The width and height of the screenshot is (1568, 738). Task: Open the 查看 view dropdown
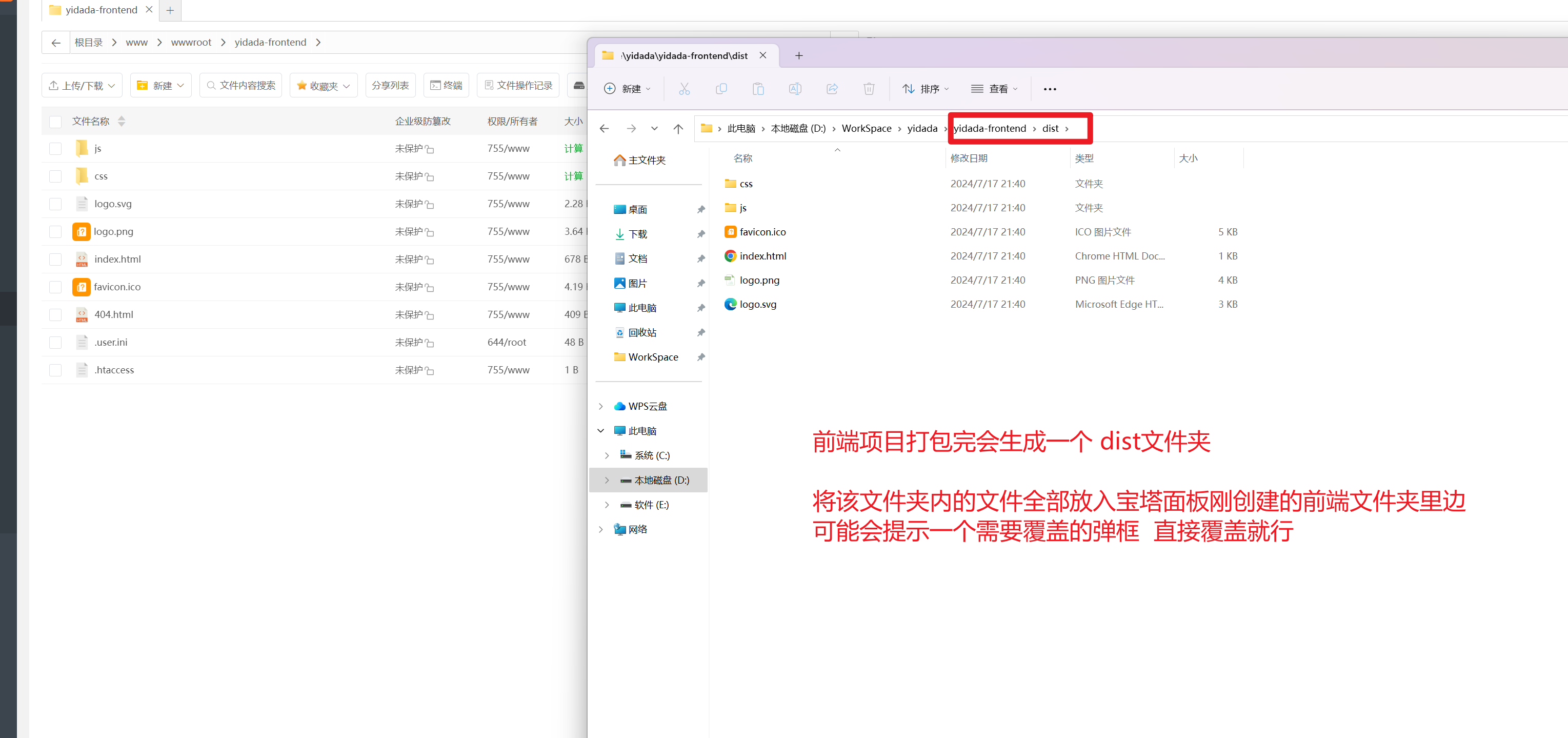pos(995,89)
